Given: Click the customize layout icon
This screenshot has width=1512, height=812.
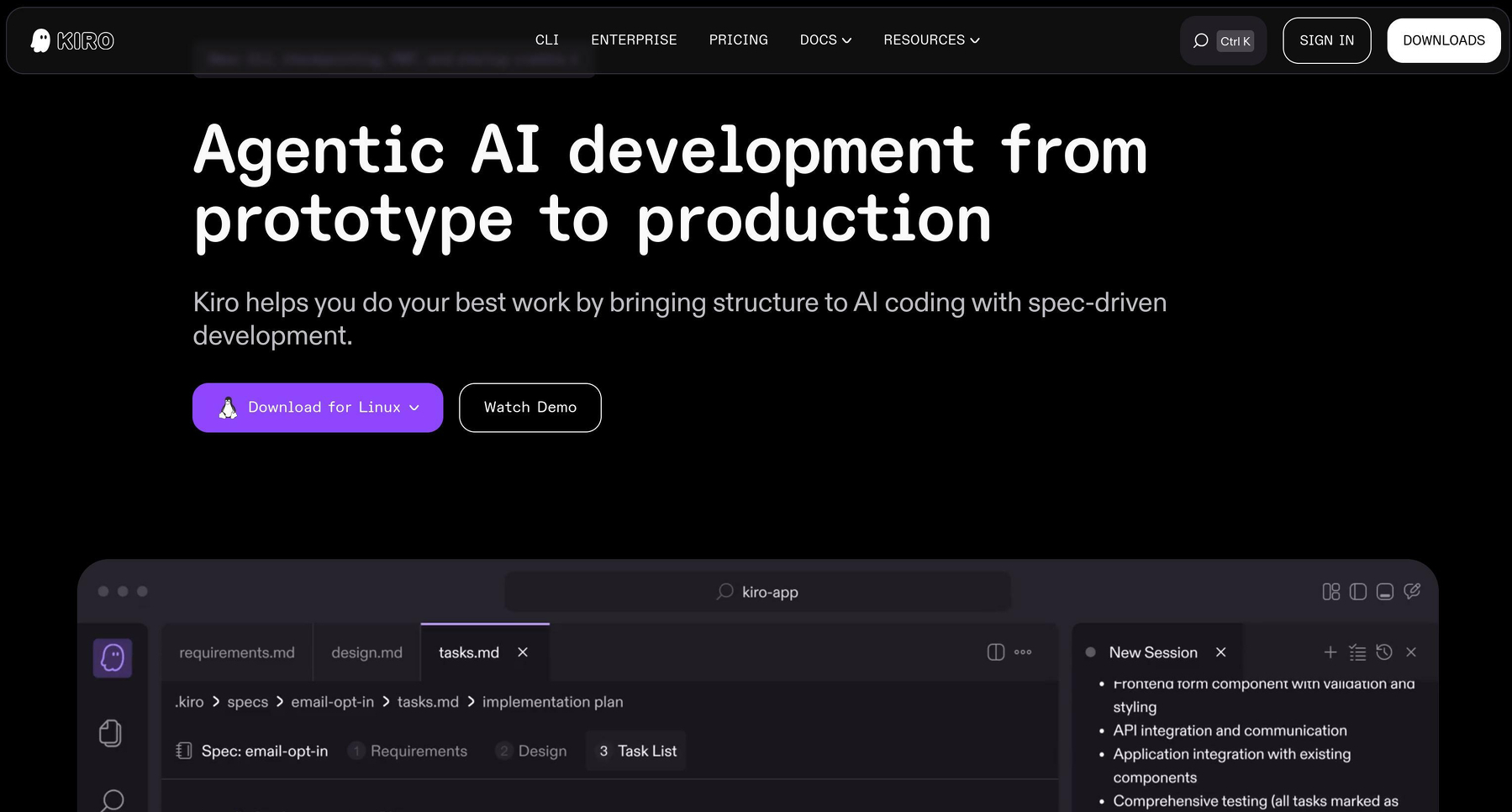Looking at the screenshot, I should tap(1331, 592).
